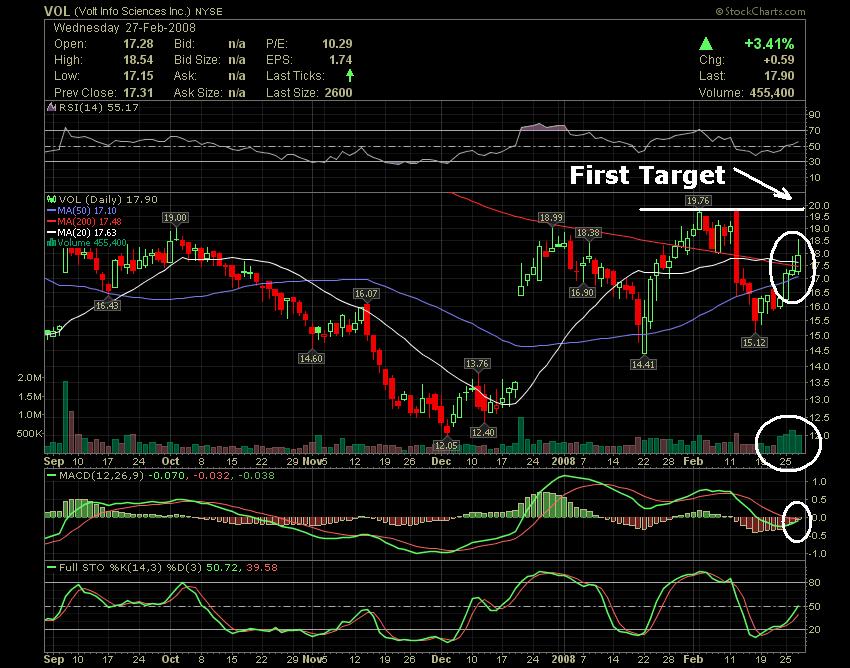Image resolution: width=850 pixels, height=668 pixels.
Task: Click the 15.12 low price label
Action: pyautogui.click(x=755, y=342)
